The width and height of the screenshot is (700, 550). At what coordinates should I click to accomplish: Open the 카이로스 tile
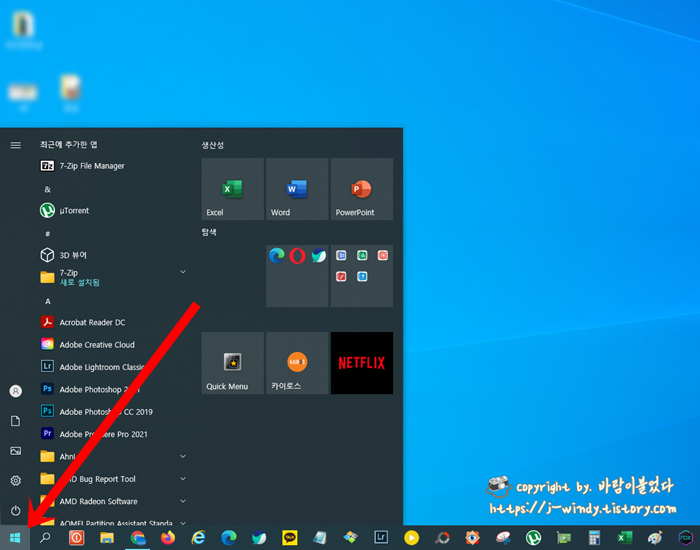(x=297, y=363)
